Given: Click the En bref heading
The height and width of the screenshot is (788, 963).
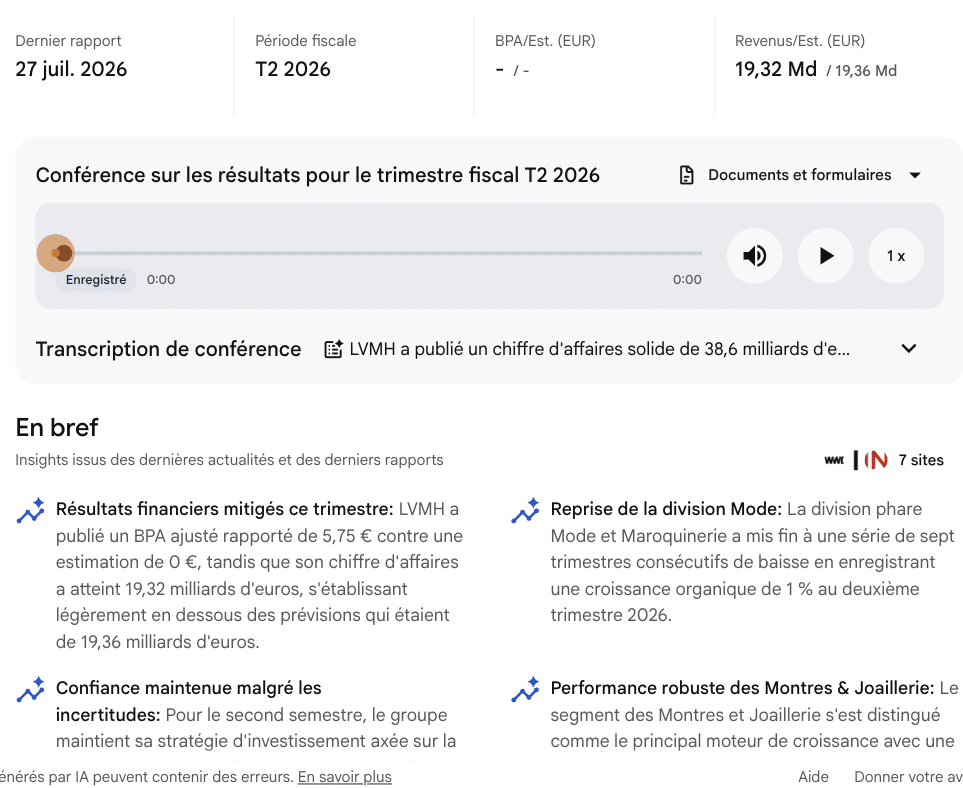Looking at the screenshot, I should (57, 427).
